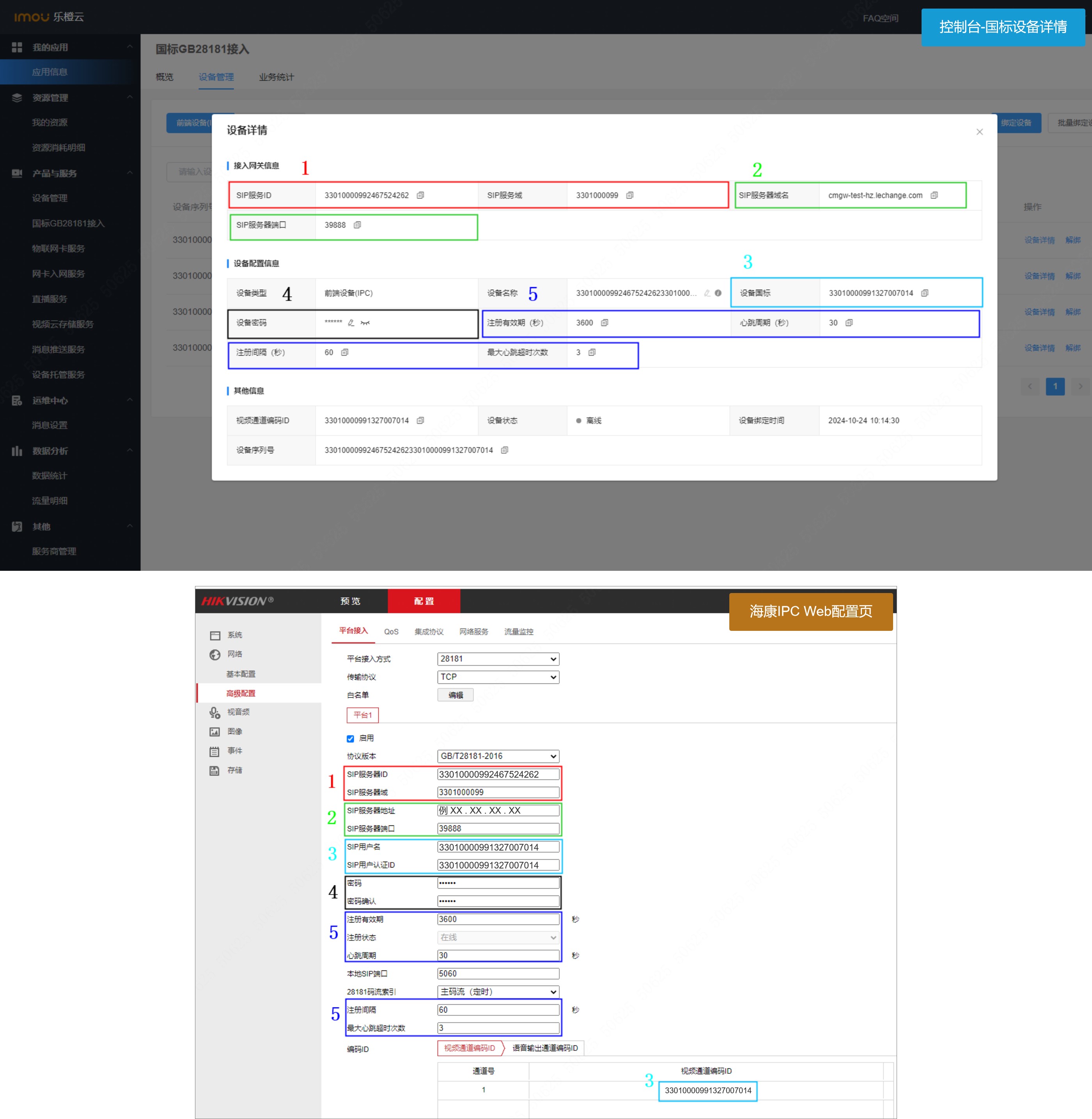Click the 数据分析 chart icon in sidebar
The image size is (1092, 1119).
coord(17,451)
